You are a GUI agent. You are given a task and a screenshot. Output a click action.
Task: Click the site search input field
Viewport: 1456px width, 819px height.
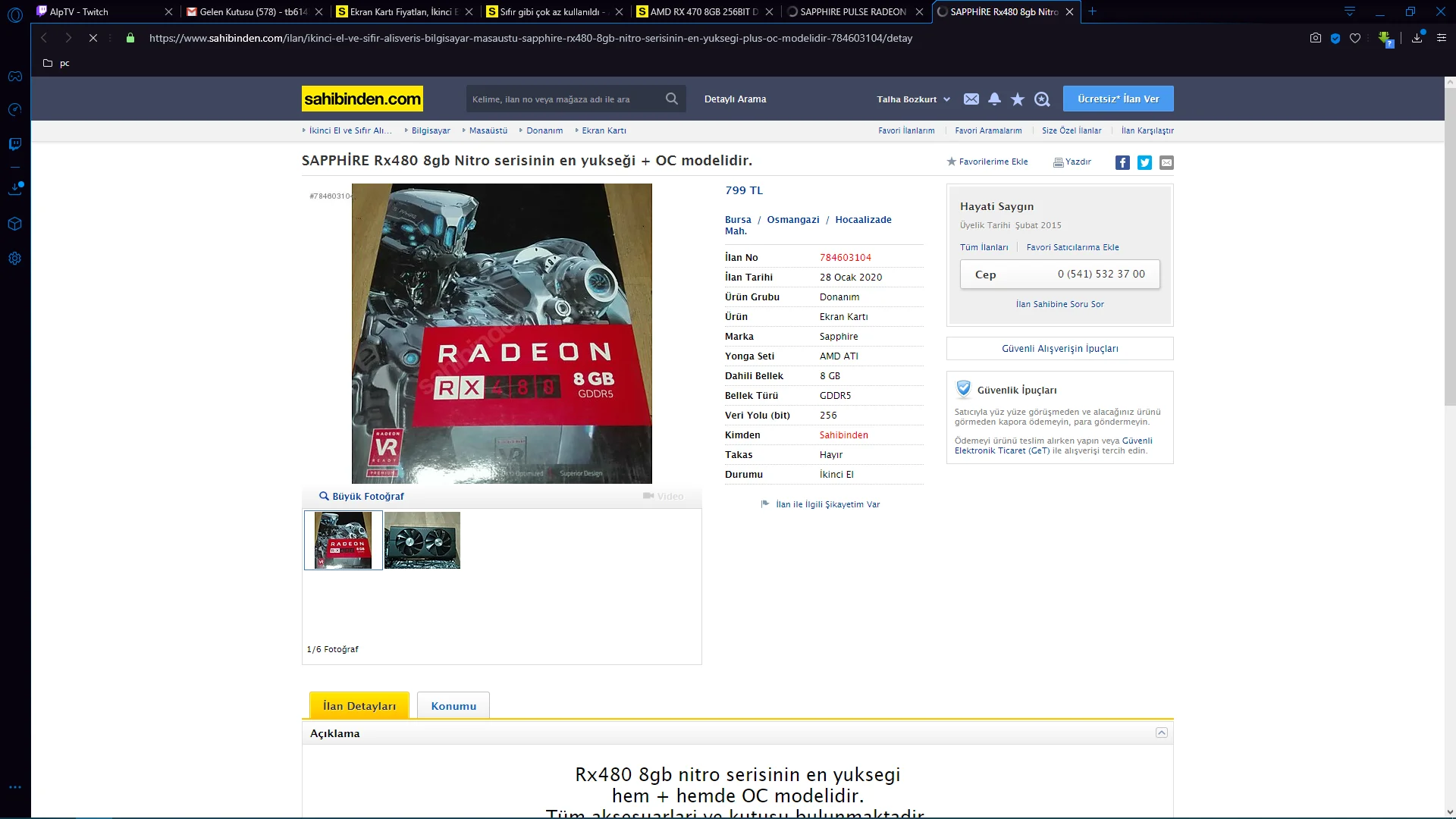point(563,99)
